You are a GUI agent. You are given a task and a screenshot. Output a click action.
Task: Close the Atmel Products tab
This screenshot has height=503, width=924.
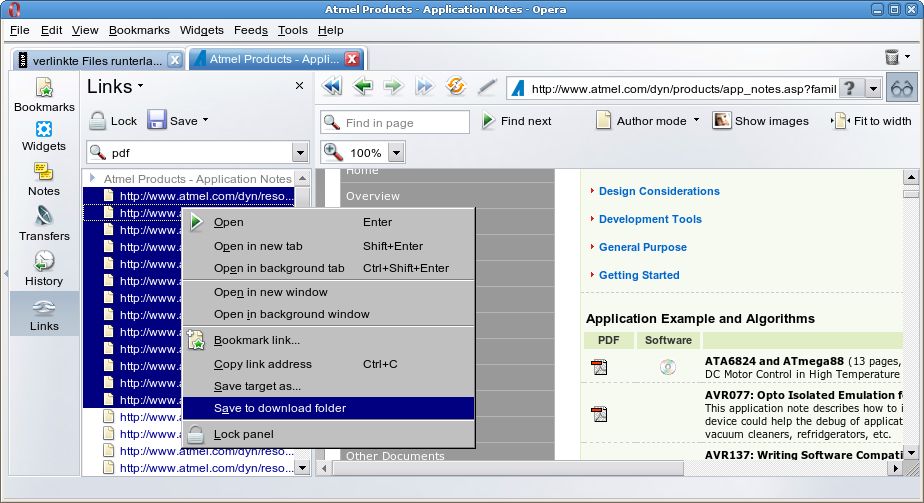(352, 59)
